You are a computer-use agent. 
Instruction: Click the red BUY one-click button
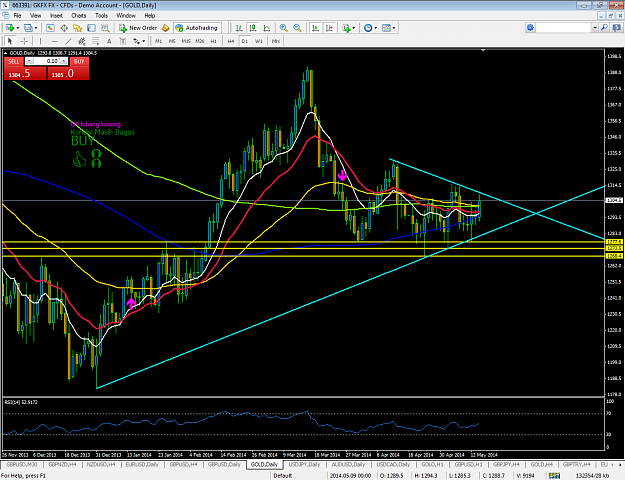click(79, 61)
